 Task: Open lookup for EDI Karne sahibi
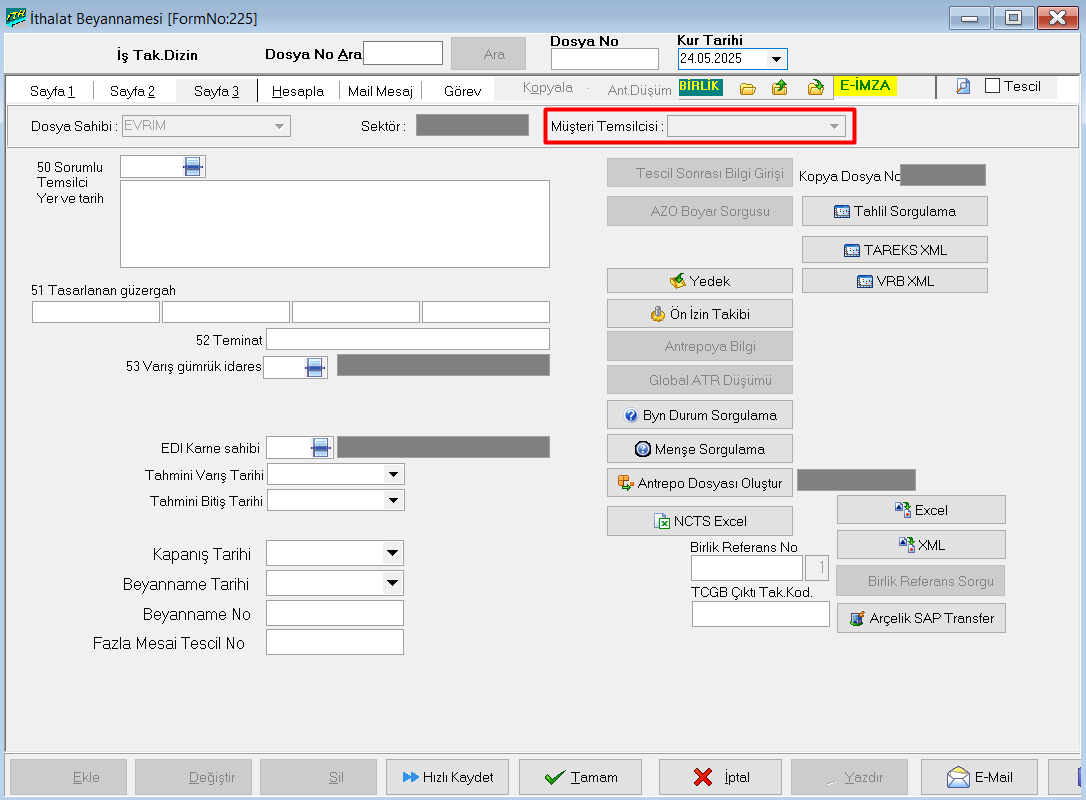click(x=320, y=448)
